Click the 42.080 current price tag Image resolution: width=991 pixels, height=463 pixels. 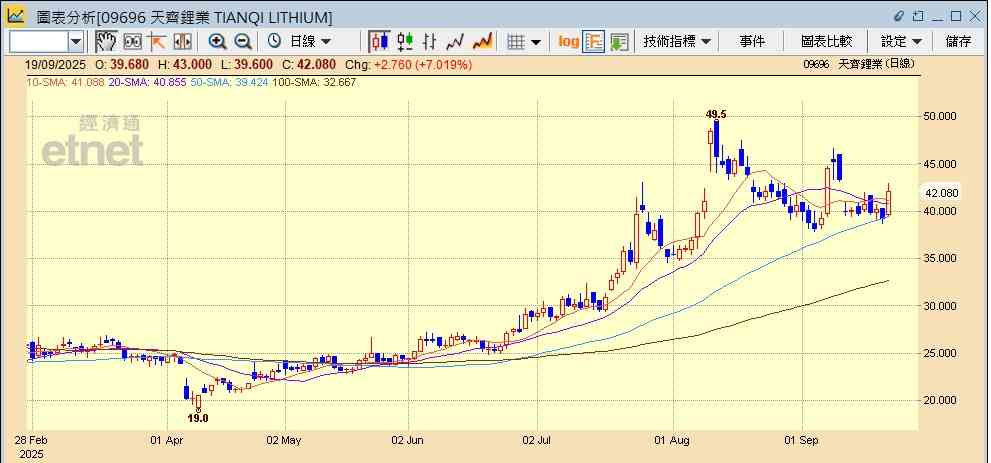click(x=941, y=193)
